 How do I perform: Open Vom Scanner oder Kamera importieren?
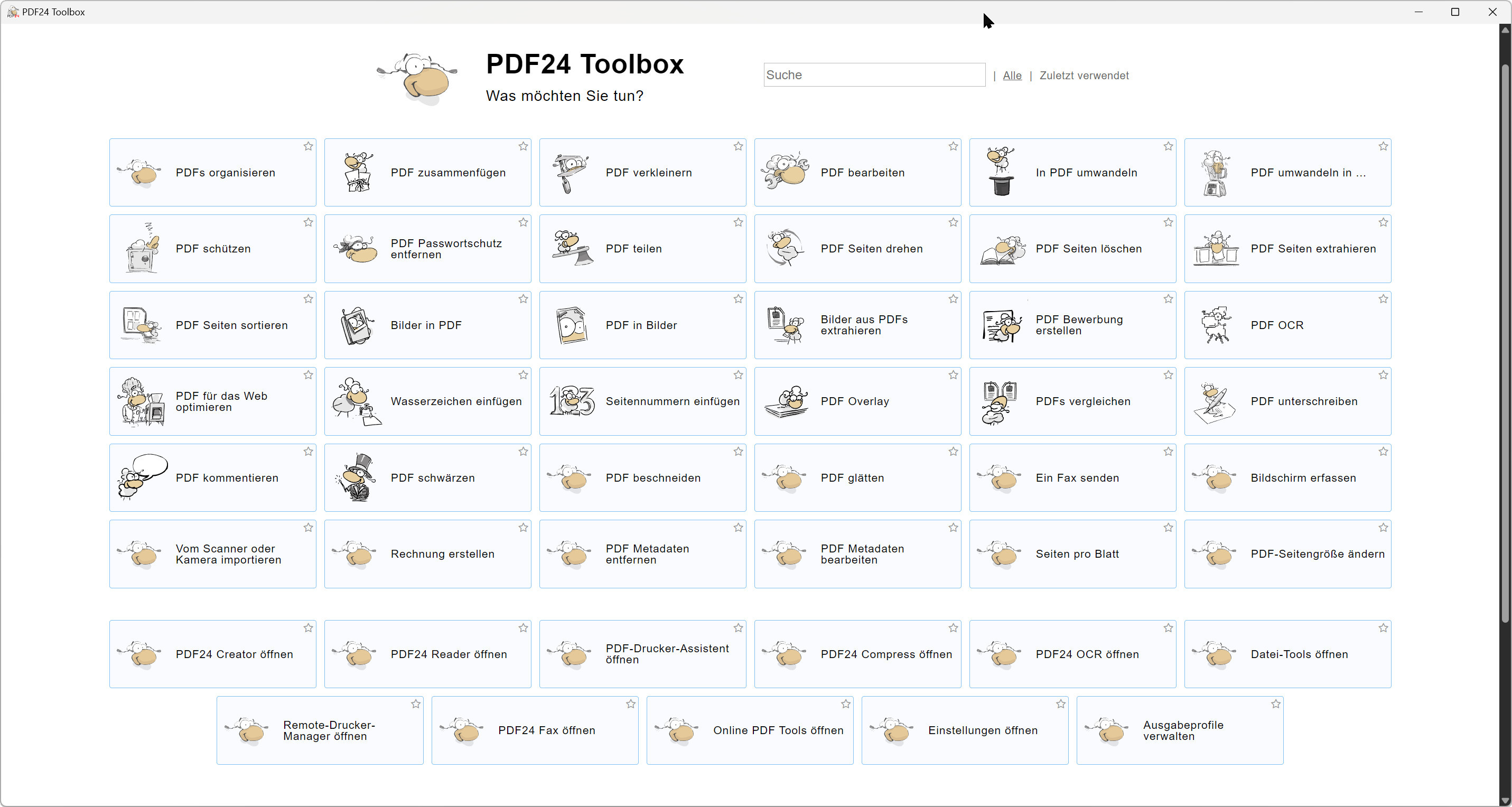click(x=212, y=554)
